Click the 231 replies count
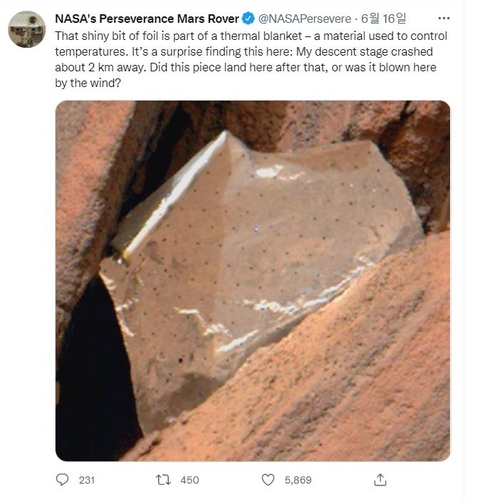 tap(87, 480)
